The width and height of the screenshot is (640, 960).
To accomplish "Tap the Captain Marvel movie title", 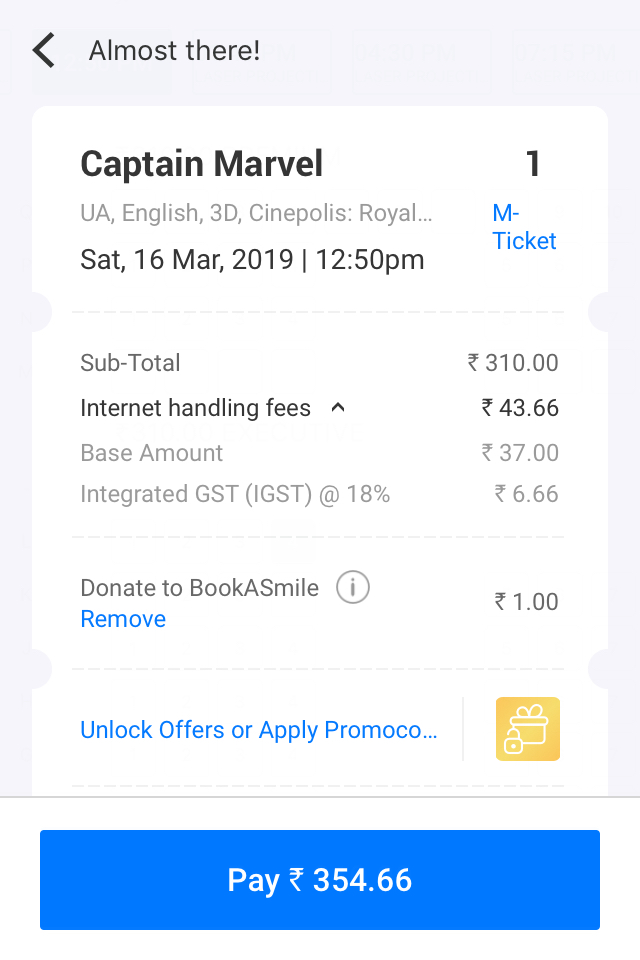I will click(201, 164).
